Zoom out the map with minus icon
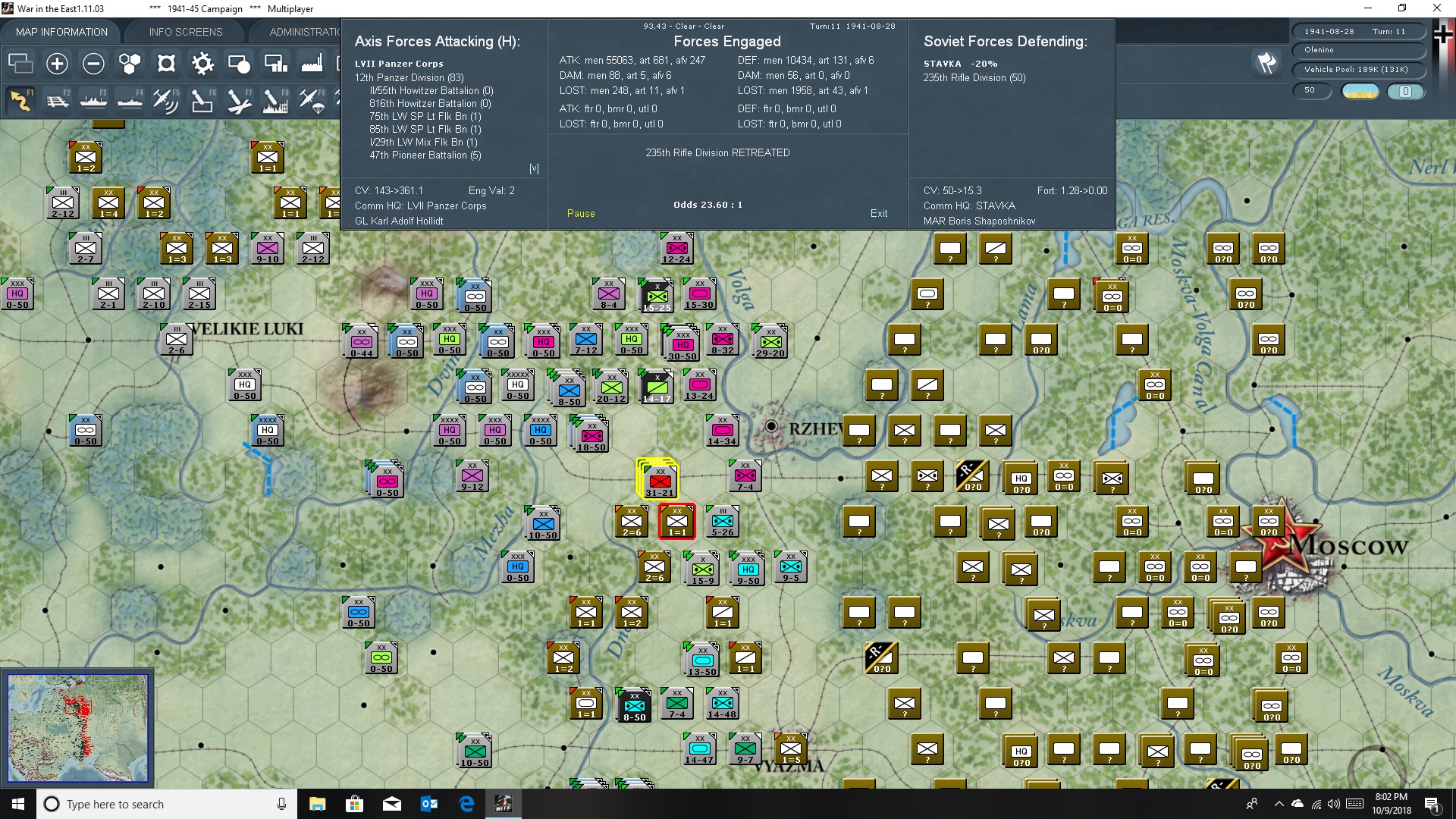The width and height of the screenshot is (1456, 819). point(93,64)
